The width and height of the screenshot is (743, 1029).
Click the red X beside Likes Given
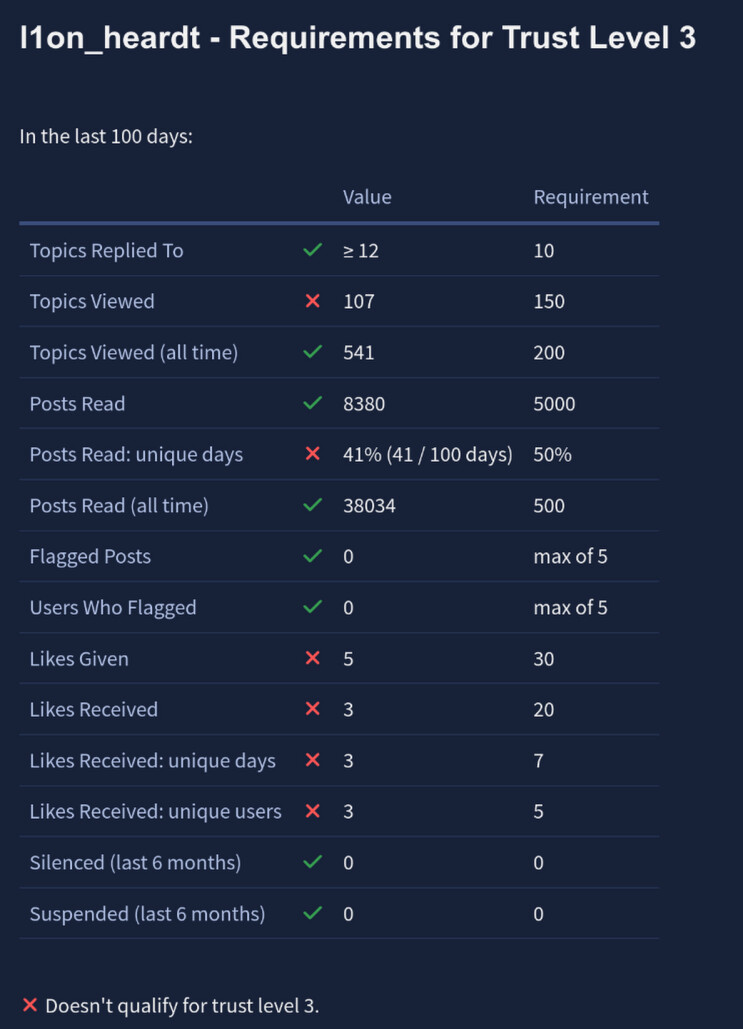tap(312, 659)
